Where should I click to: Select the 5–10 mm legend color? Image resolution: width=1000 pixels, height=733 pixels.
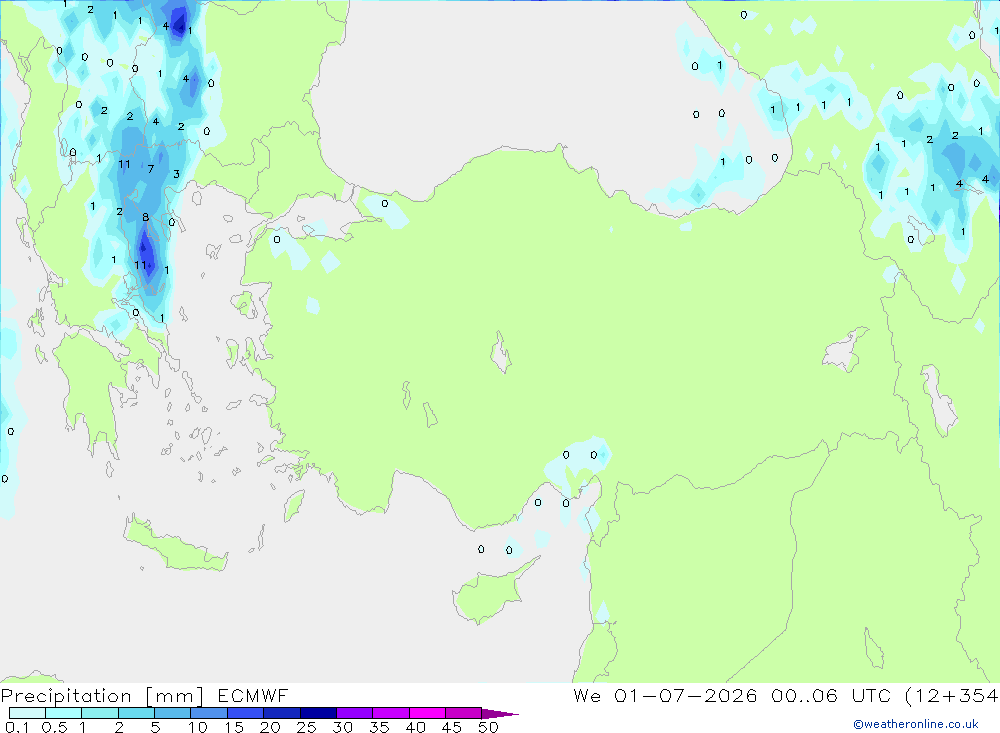click(173, 713)
